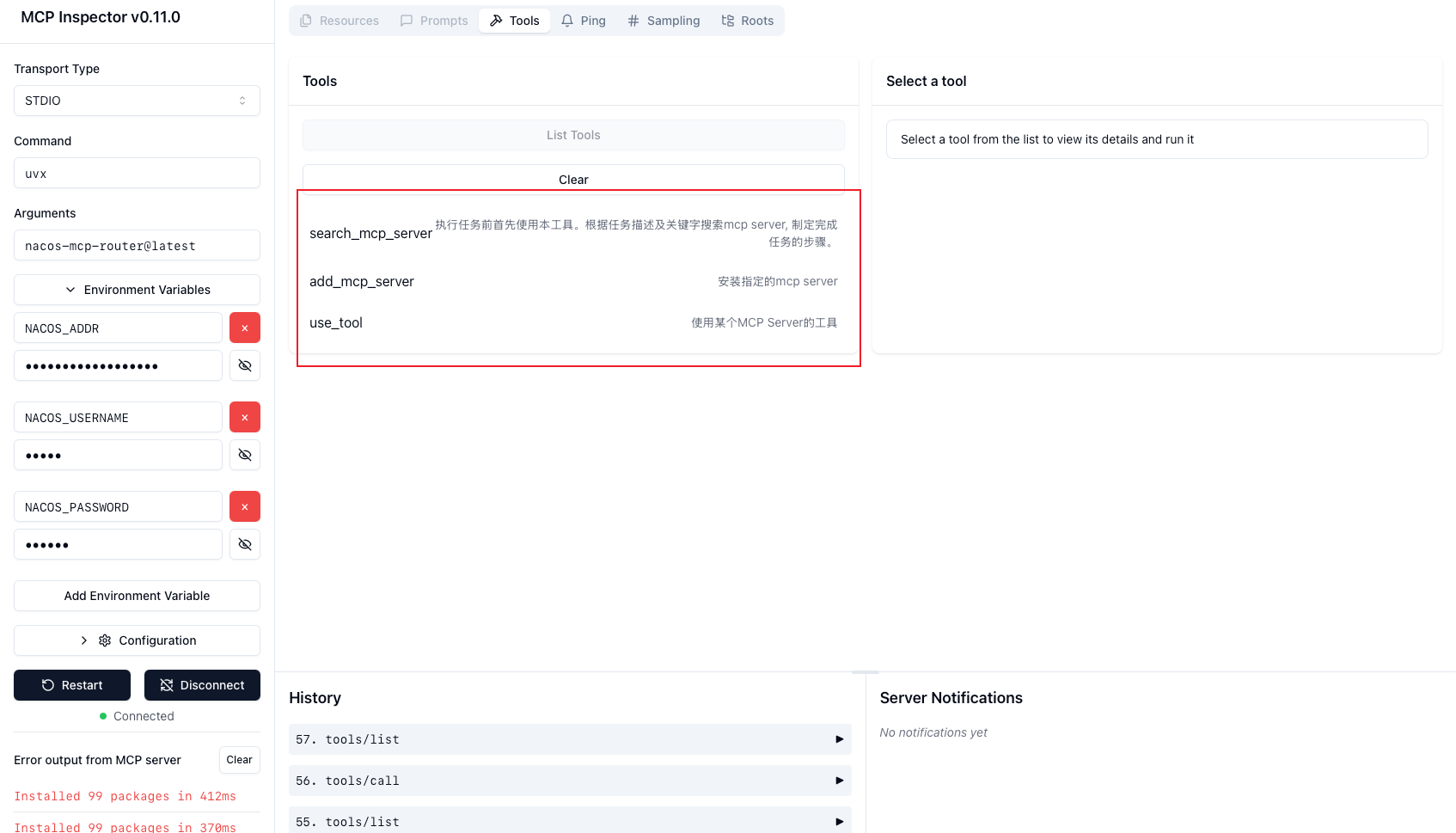This screenshot has width=1456, height=833.
Task: Click the Ping bell icon
Action: [566, 20]
